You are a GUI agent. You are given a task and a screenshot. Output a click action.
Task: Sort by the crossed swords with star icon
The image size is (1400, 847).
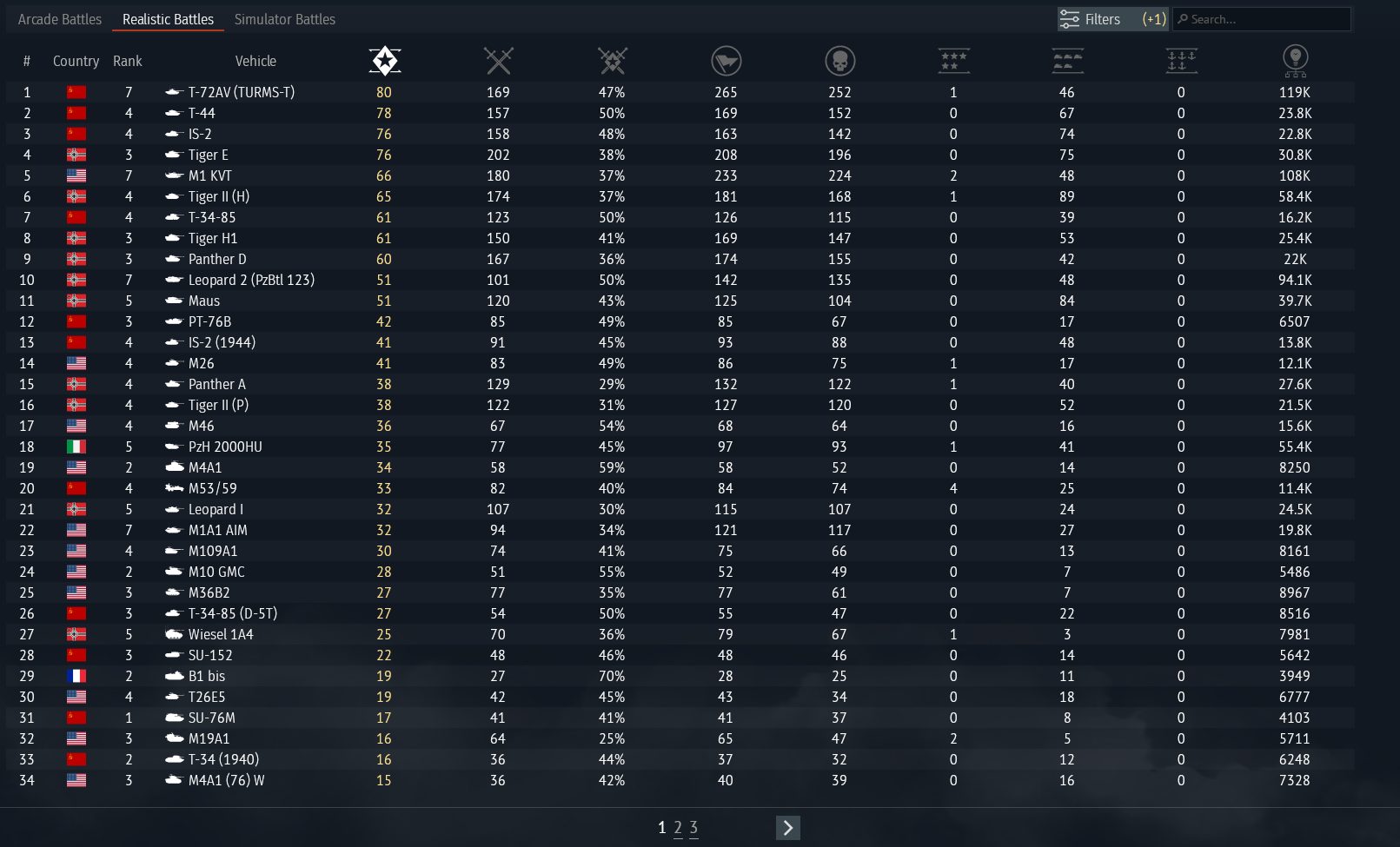[x=613, y=61]
